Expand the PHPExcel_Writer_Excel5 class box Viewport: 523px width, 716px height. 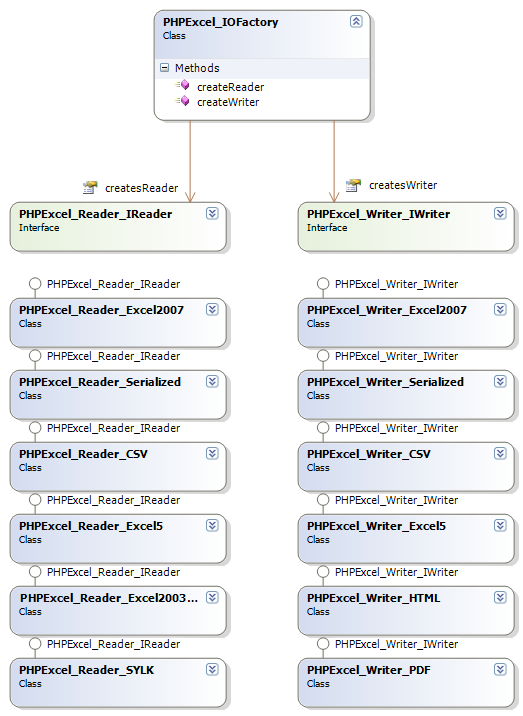(x=500, y=526)
